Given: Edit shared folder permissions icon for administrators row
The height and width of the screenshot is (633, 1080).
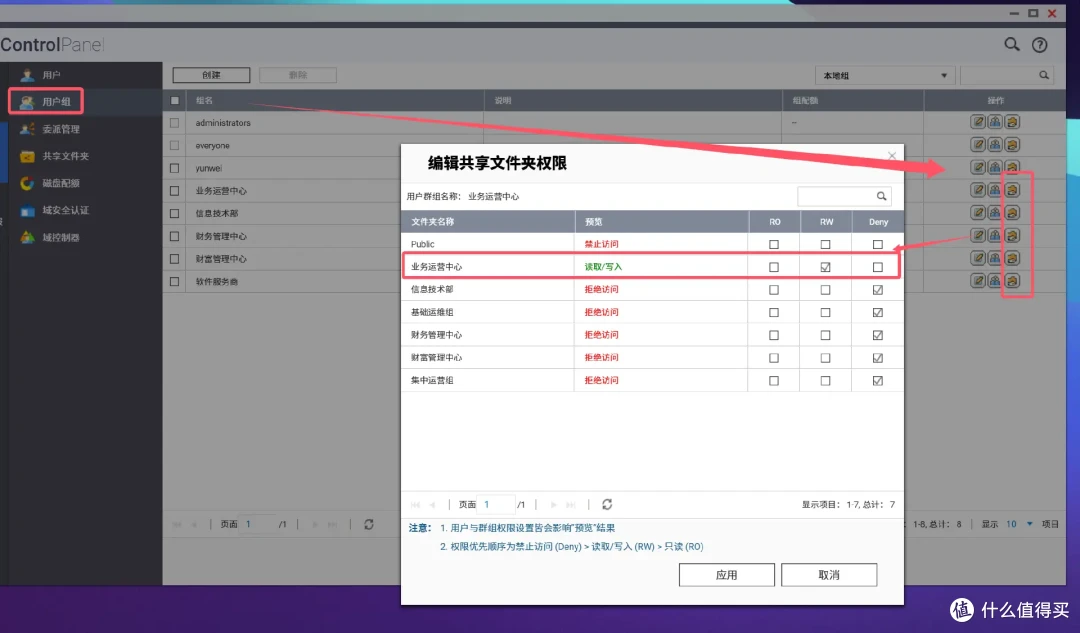Looking at the screenshot, I should [x=1012, y=122].
